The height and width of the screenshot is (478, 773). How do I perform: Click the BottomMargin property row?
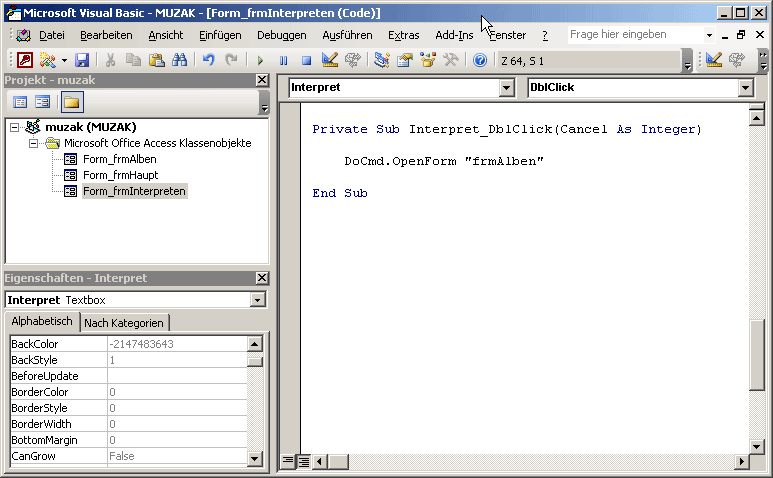pyautogui.click(x=128, y=440)
